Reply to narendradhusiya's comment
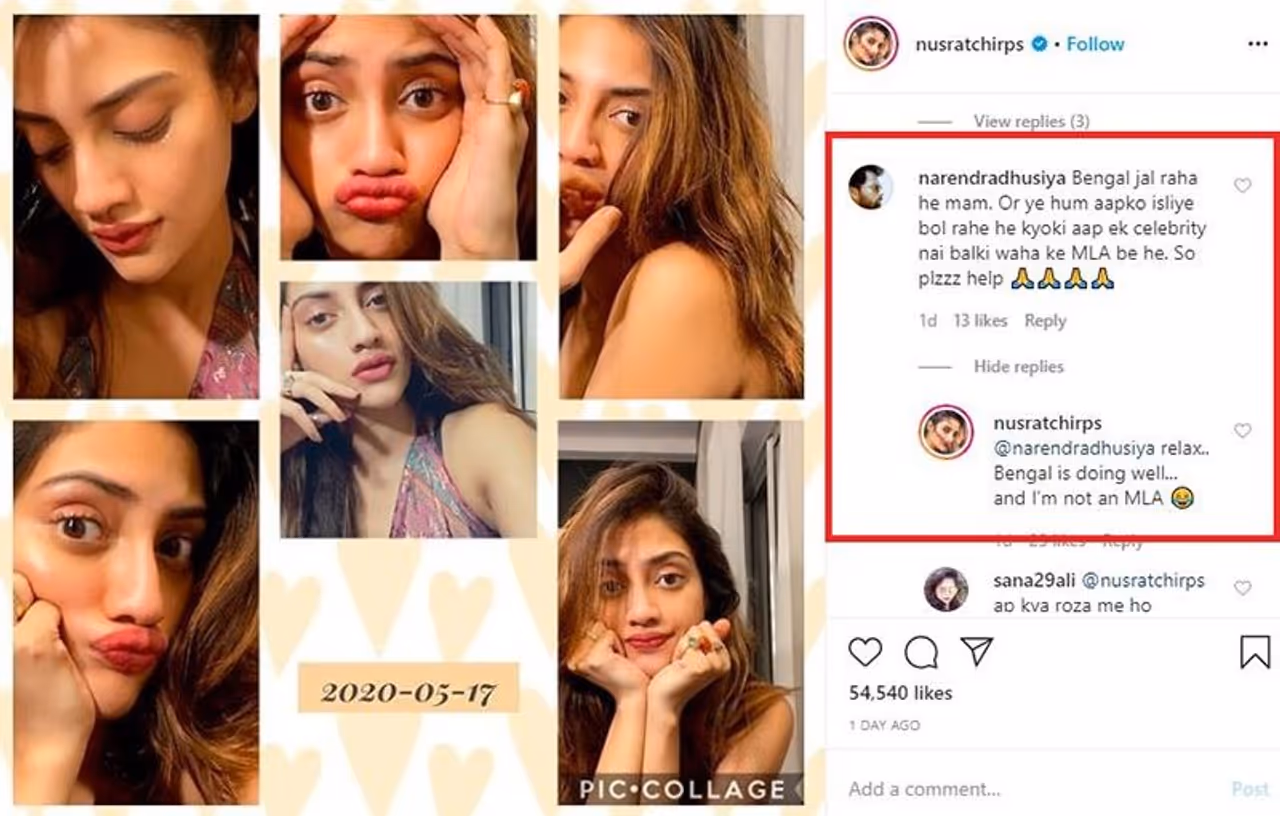The image size is (1280, 816). (x=1045, y=321)
